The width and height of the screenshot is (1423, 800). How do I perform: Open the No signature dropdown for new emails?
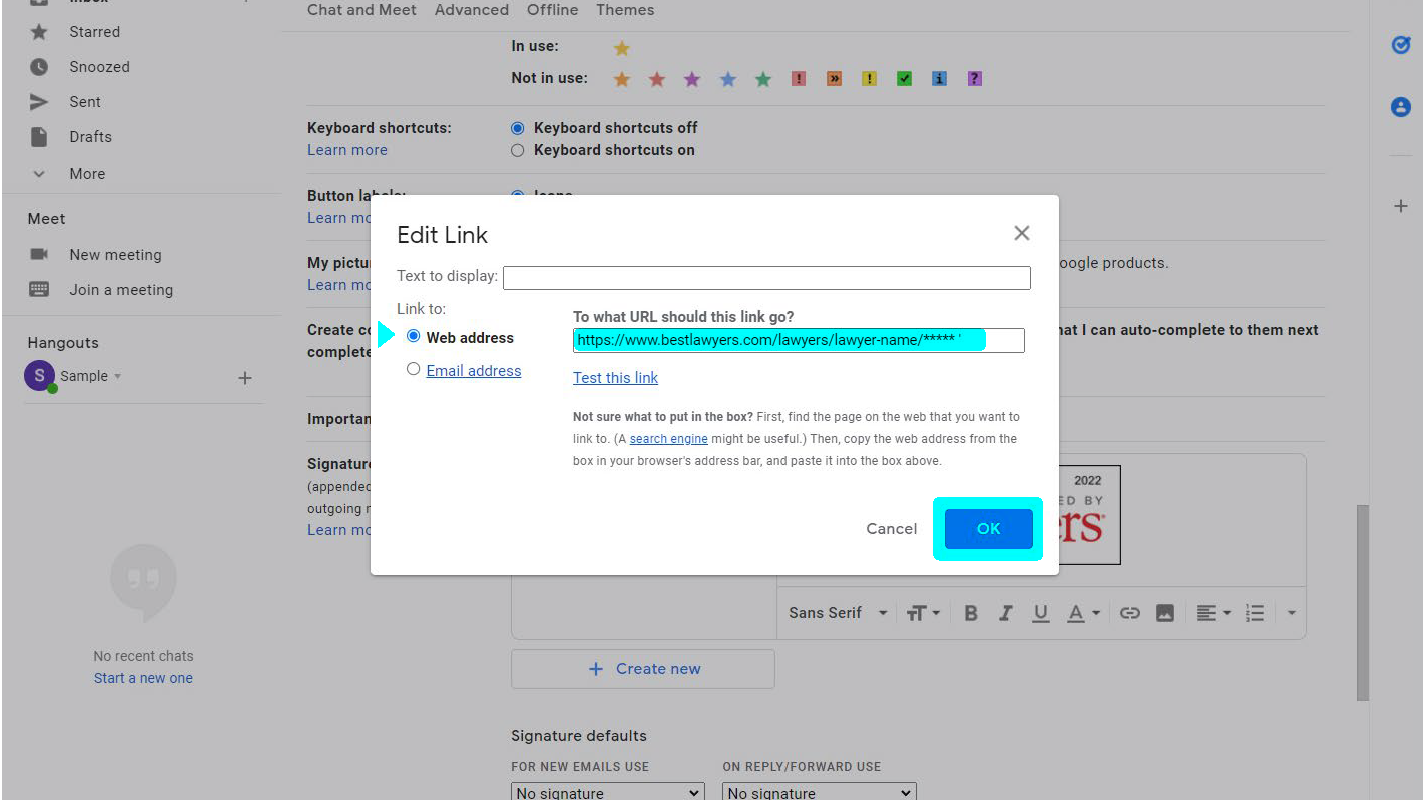click(607, 791)
